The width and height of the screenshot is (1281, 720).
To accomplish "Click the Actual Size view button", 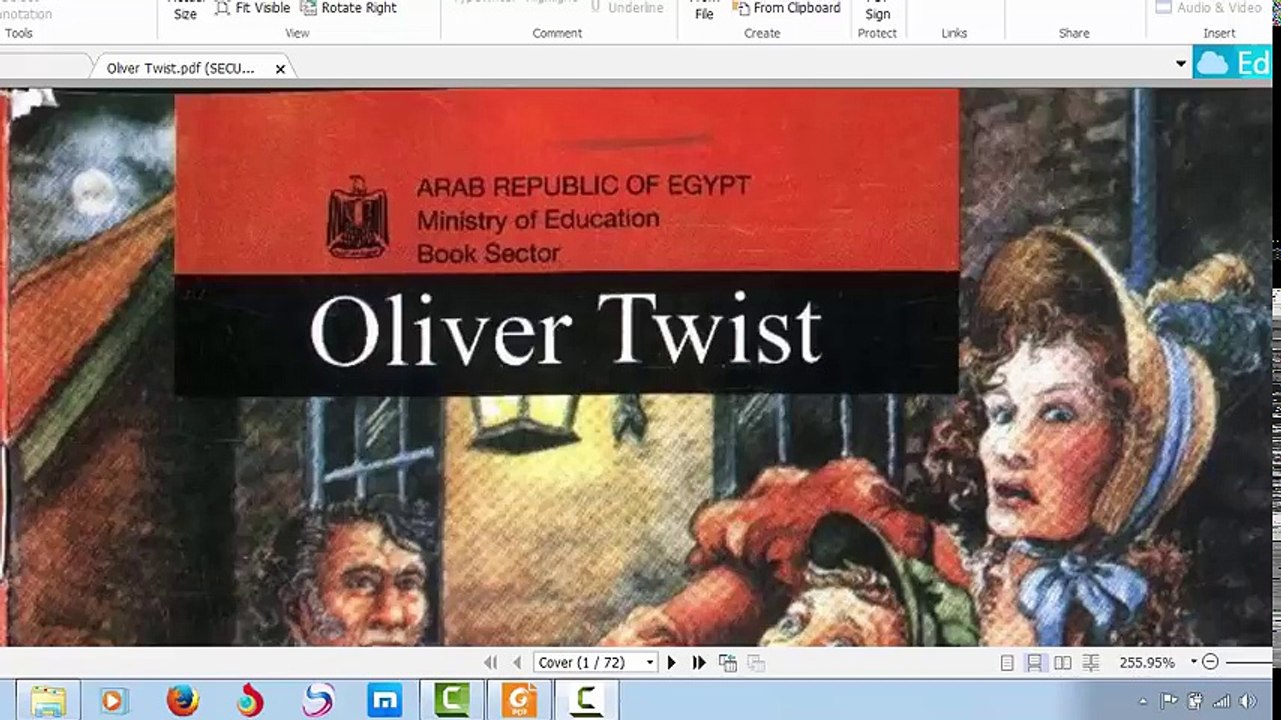I will point(185,10).
